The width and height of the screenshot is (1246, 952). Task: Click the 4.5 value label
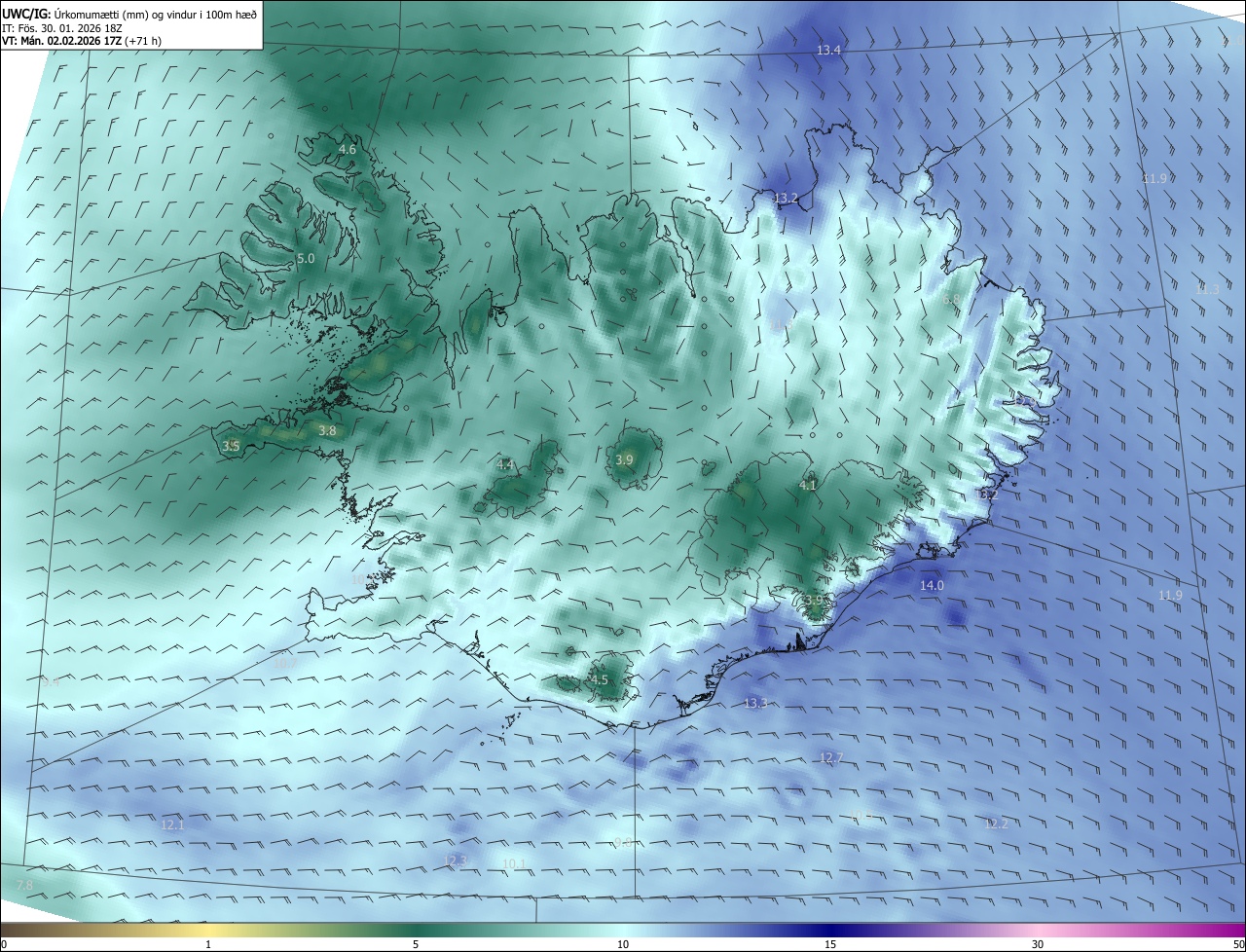coord(599,679)
